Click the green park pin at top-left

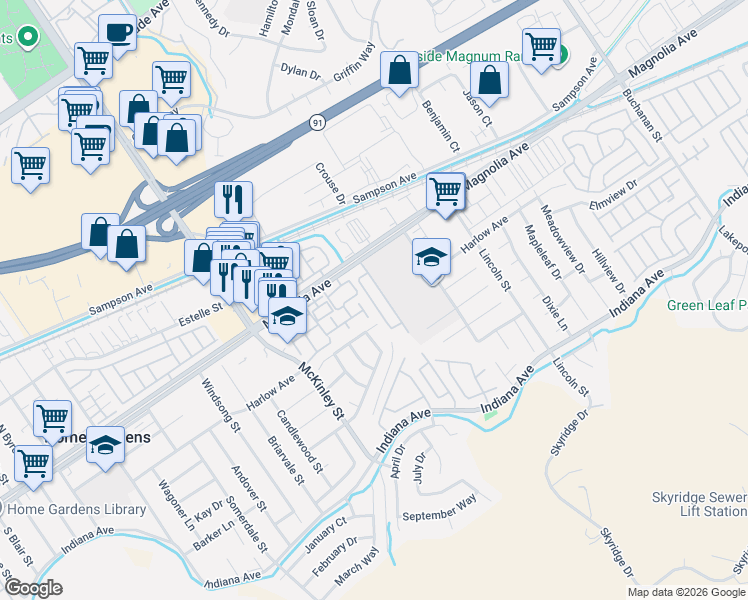click(28, 38)
